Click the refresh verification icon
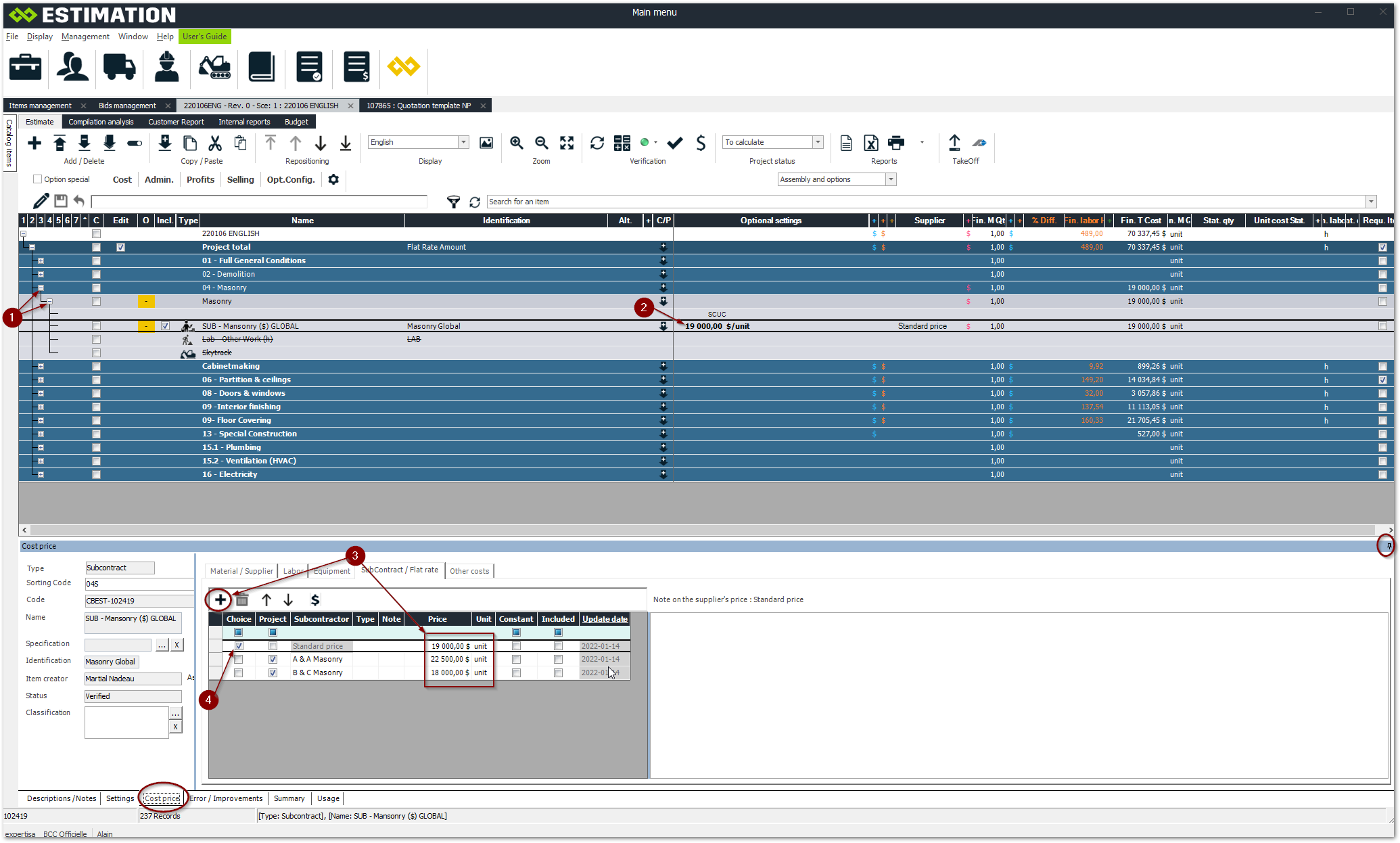The width and height of the screenshot is (1400, 843). (x=597, y=143)
